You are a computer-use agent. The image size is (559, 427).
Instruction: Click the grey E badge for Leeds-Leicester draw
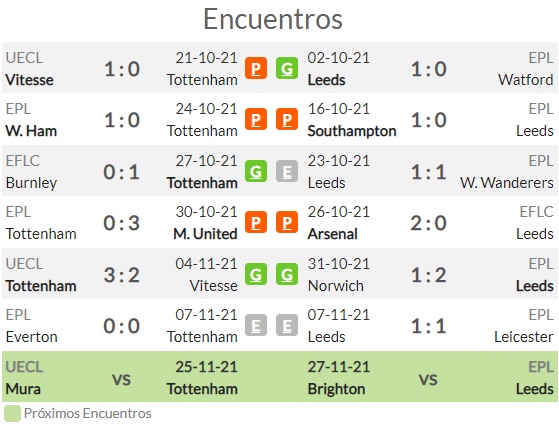287,325
